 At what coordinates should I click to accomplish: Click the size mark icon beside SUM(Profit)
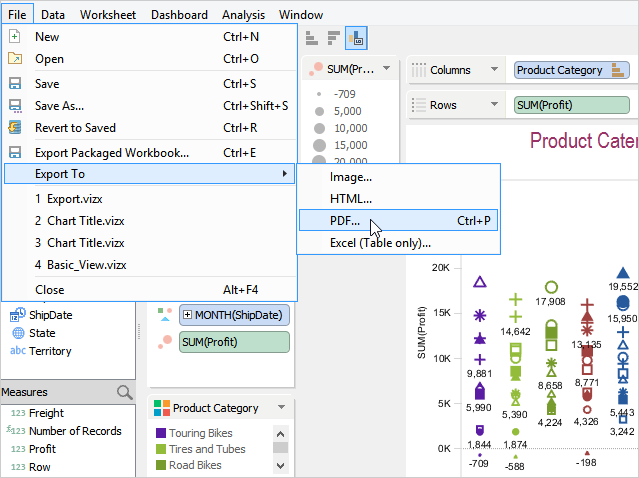pos(164,342)
